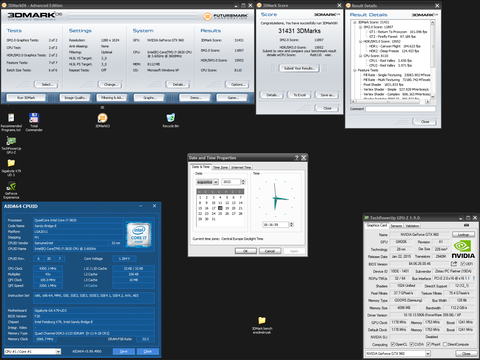Open the Internet Time tab
The height and width of the screenshot is (360, 480).
pyautogui.click(x=241, y=167)
